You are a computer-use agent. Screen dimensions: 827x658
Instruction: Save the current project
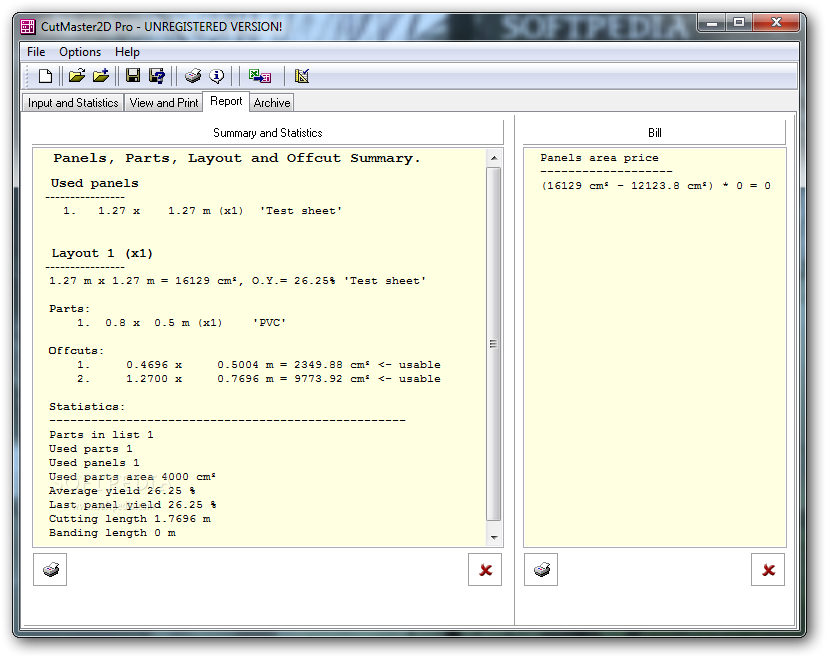pos(133,76)
